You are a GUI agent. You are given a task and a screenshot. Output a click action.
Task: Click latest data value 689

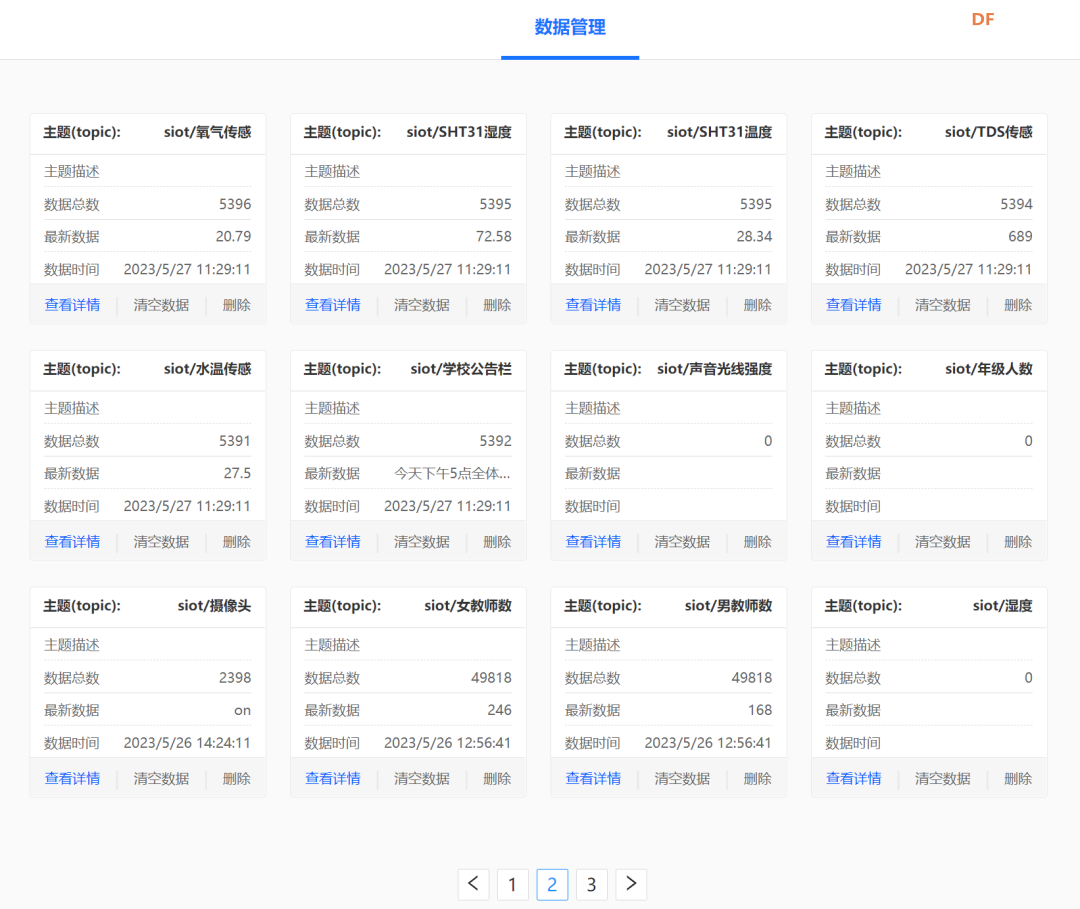point(1020,237)
